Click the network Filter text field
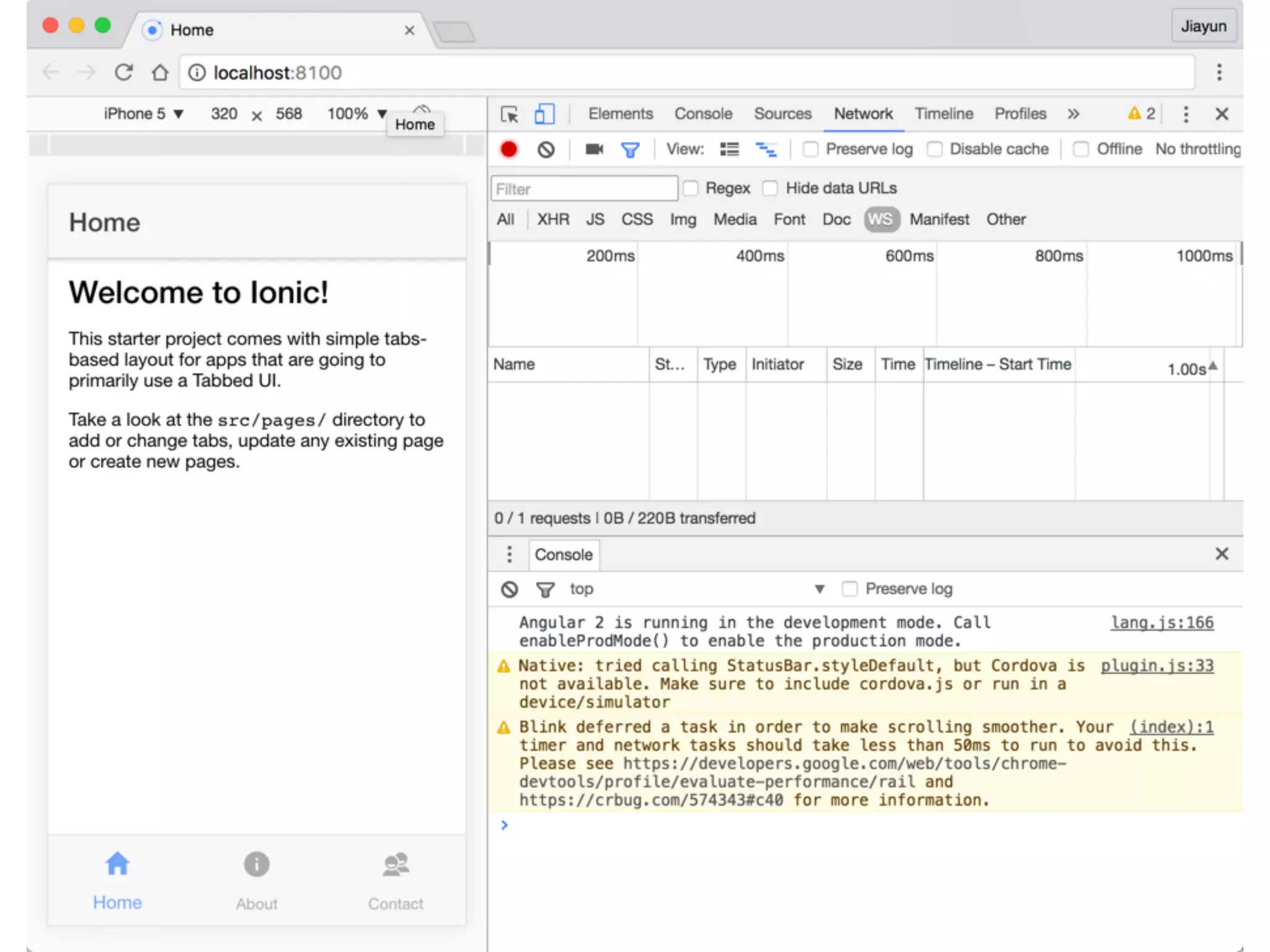The height and width of the screenshot is (952, 1270). point(584,189)
